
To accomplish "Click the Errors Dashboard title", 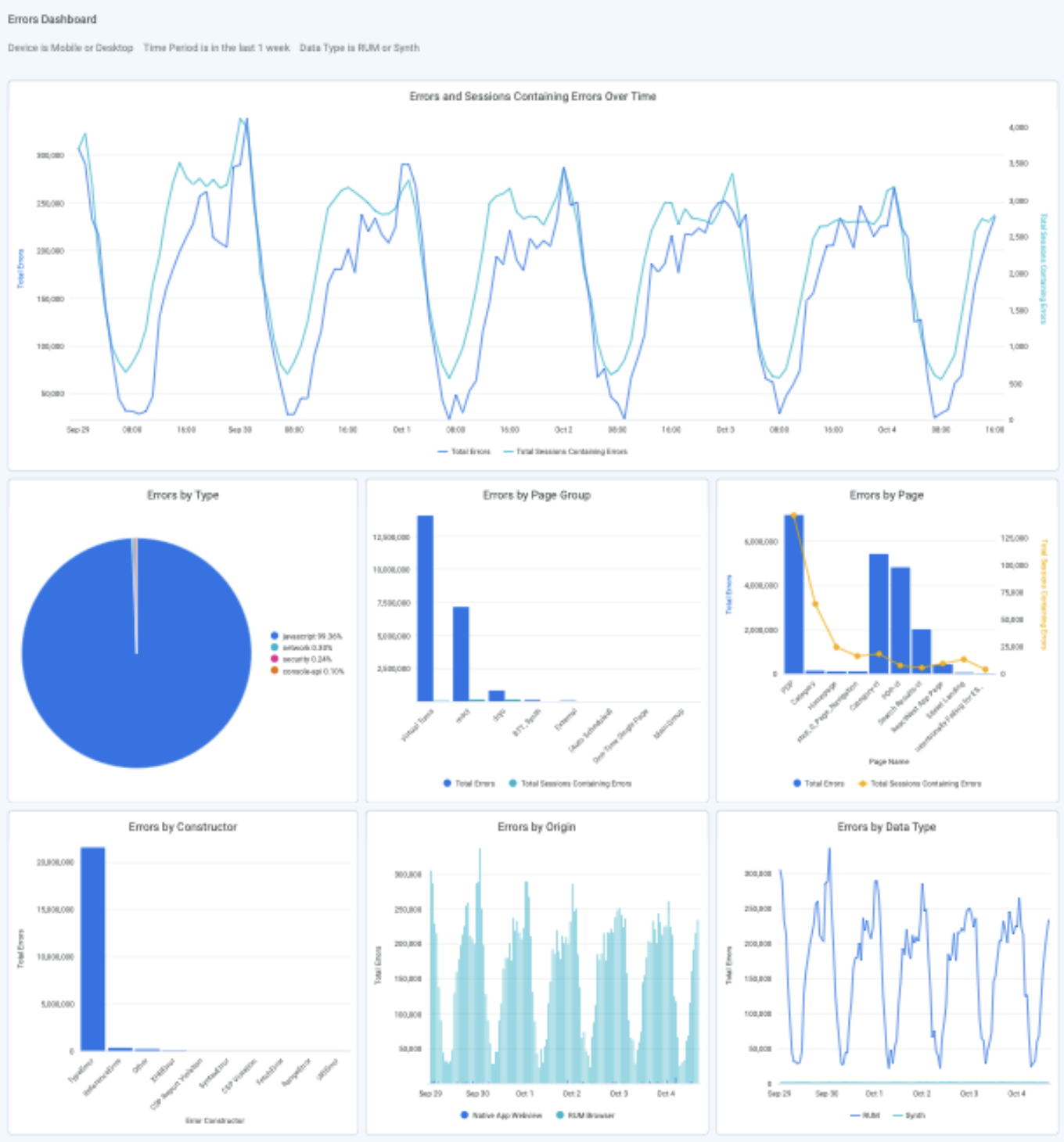I will (x=52, y=19).
